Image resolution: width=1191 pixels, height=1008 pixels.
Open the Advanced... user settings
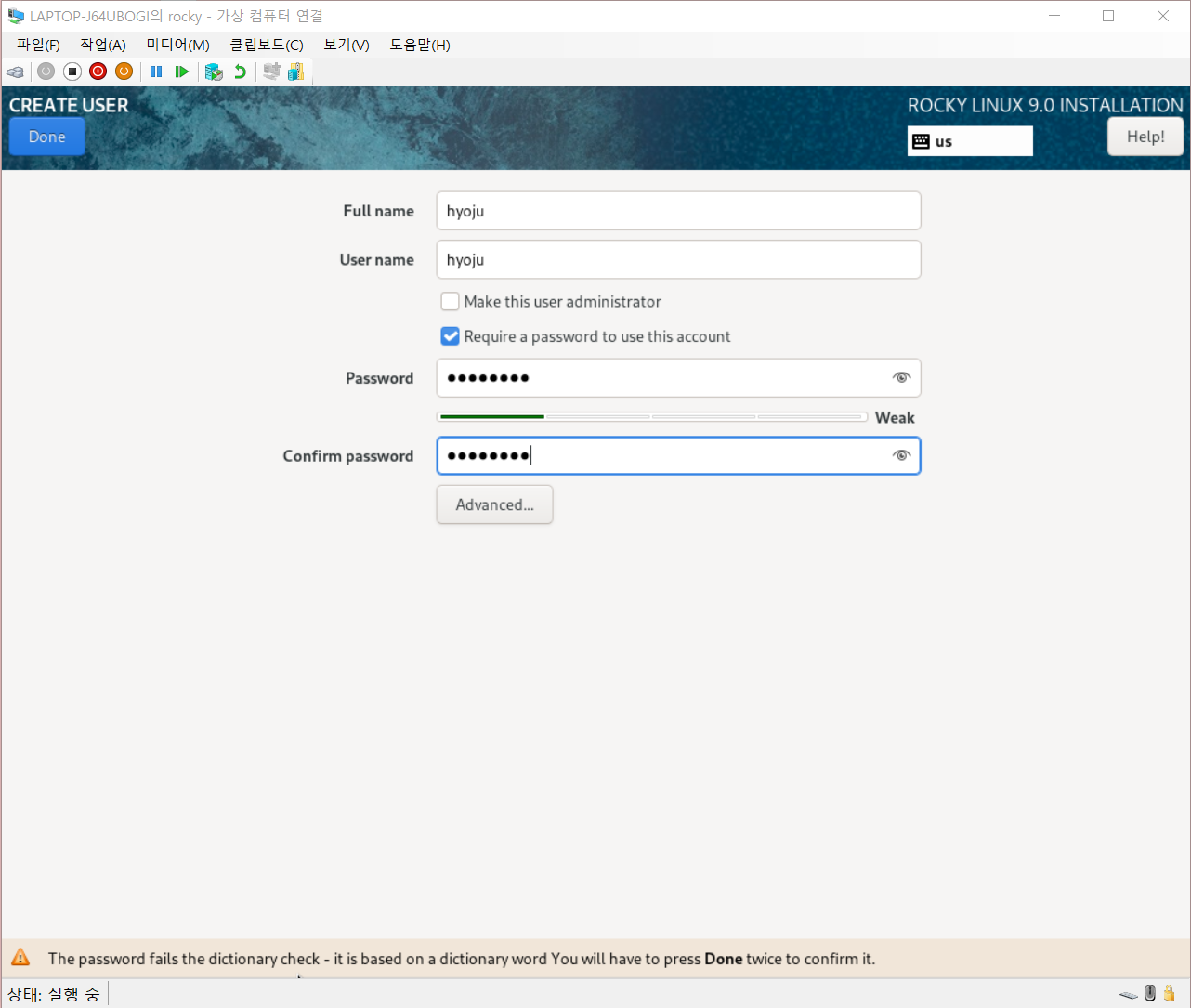point(495,504)
